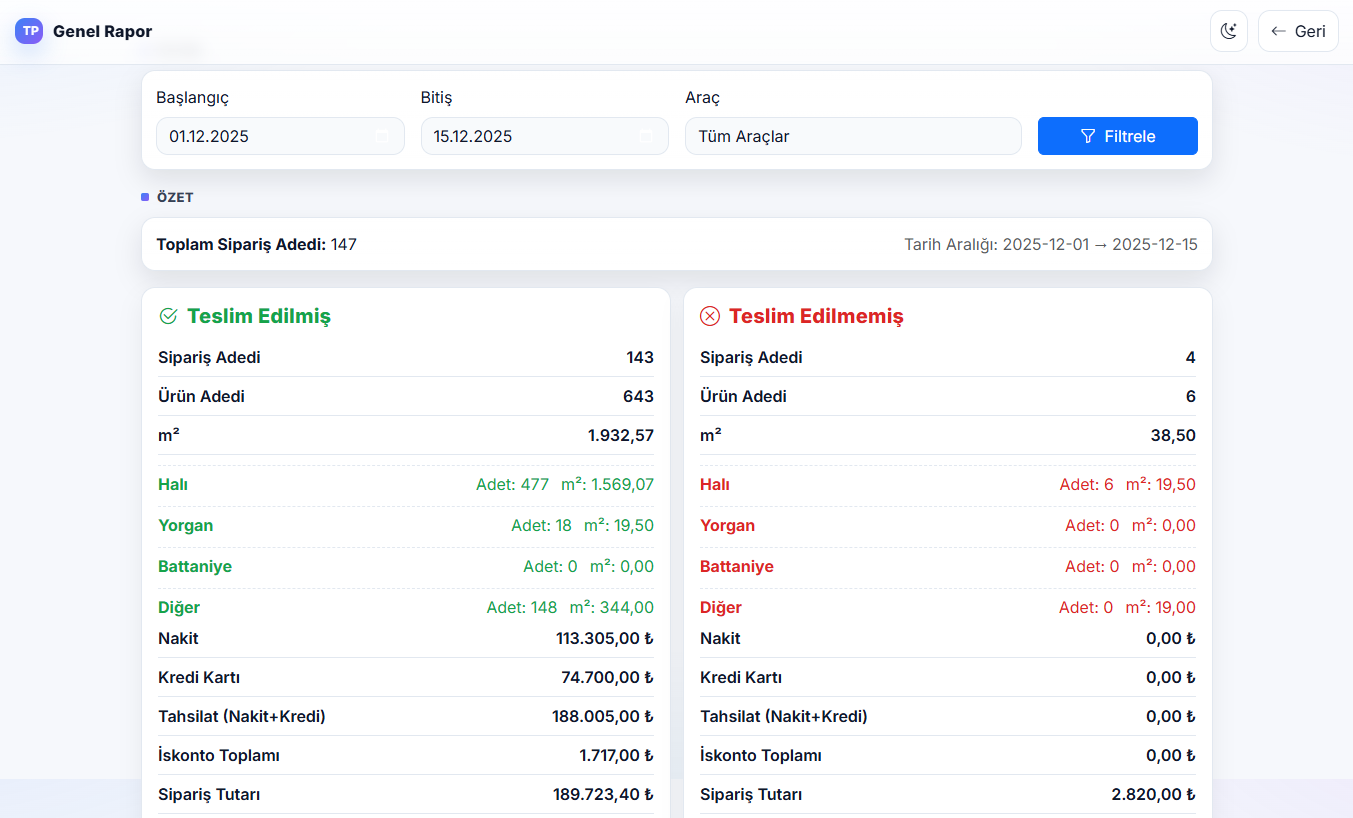Select the Teslim Edilmiş heading text
This screenshot has height=818, width=1353.
coord(258,316)
